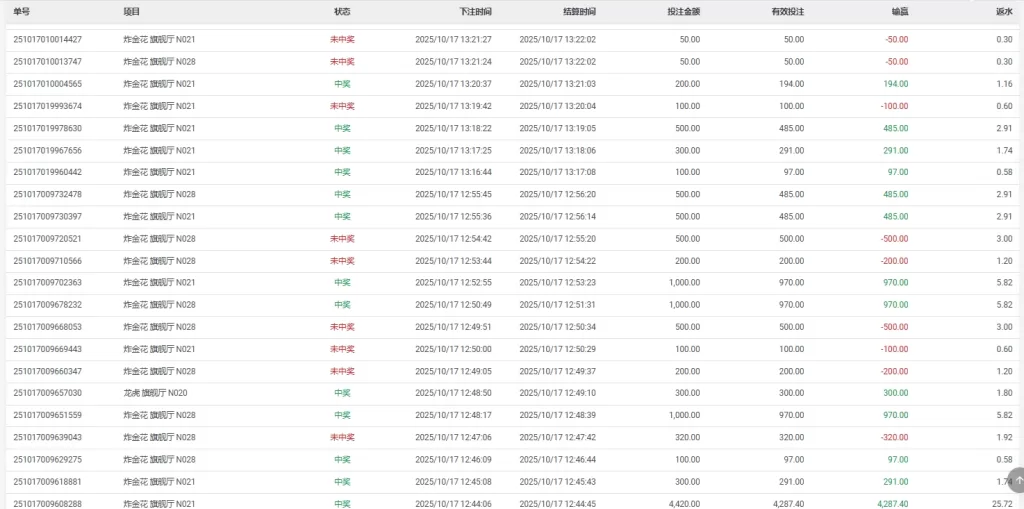Click the 单号 column header
Image resolution: width=1024 pixels, height=509 pixels.
22,11
